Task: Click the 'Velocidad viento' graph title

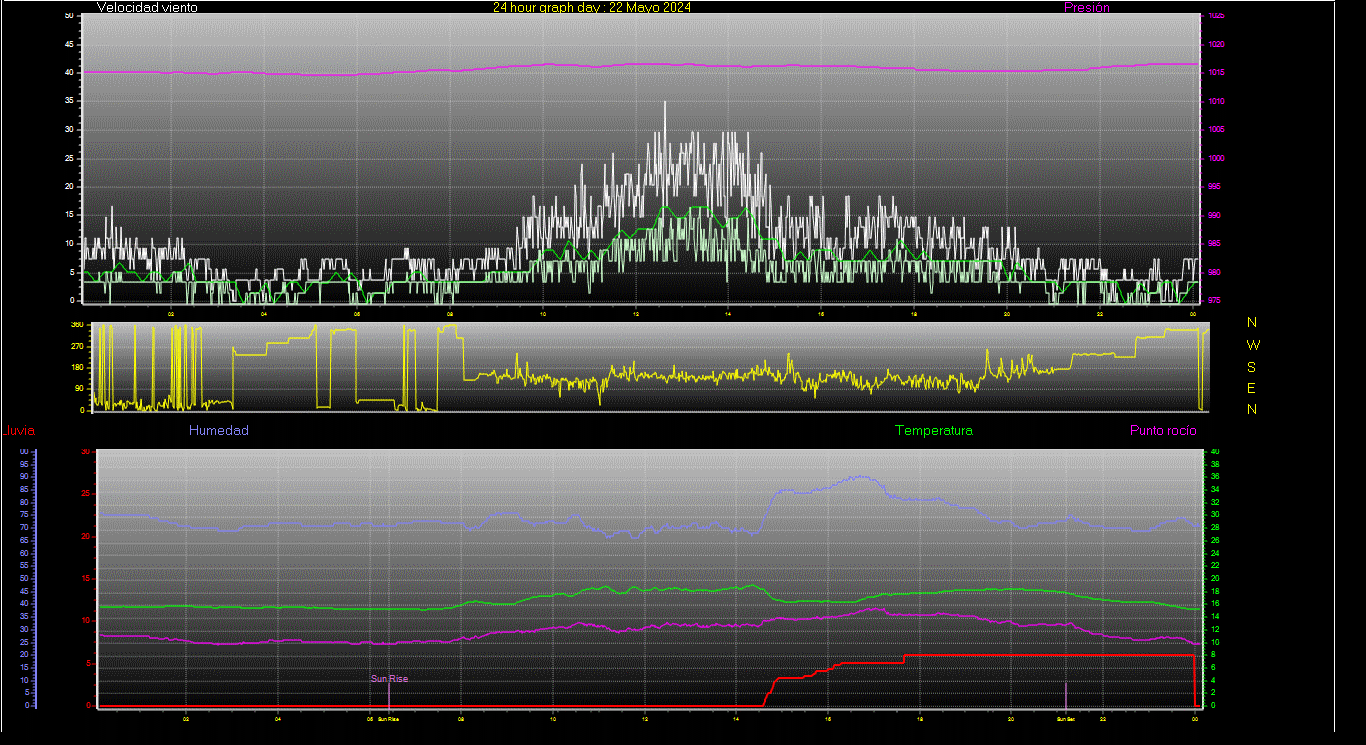Action: click(x=147, y=7)
